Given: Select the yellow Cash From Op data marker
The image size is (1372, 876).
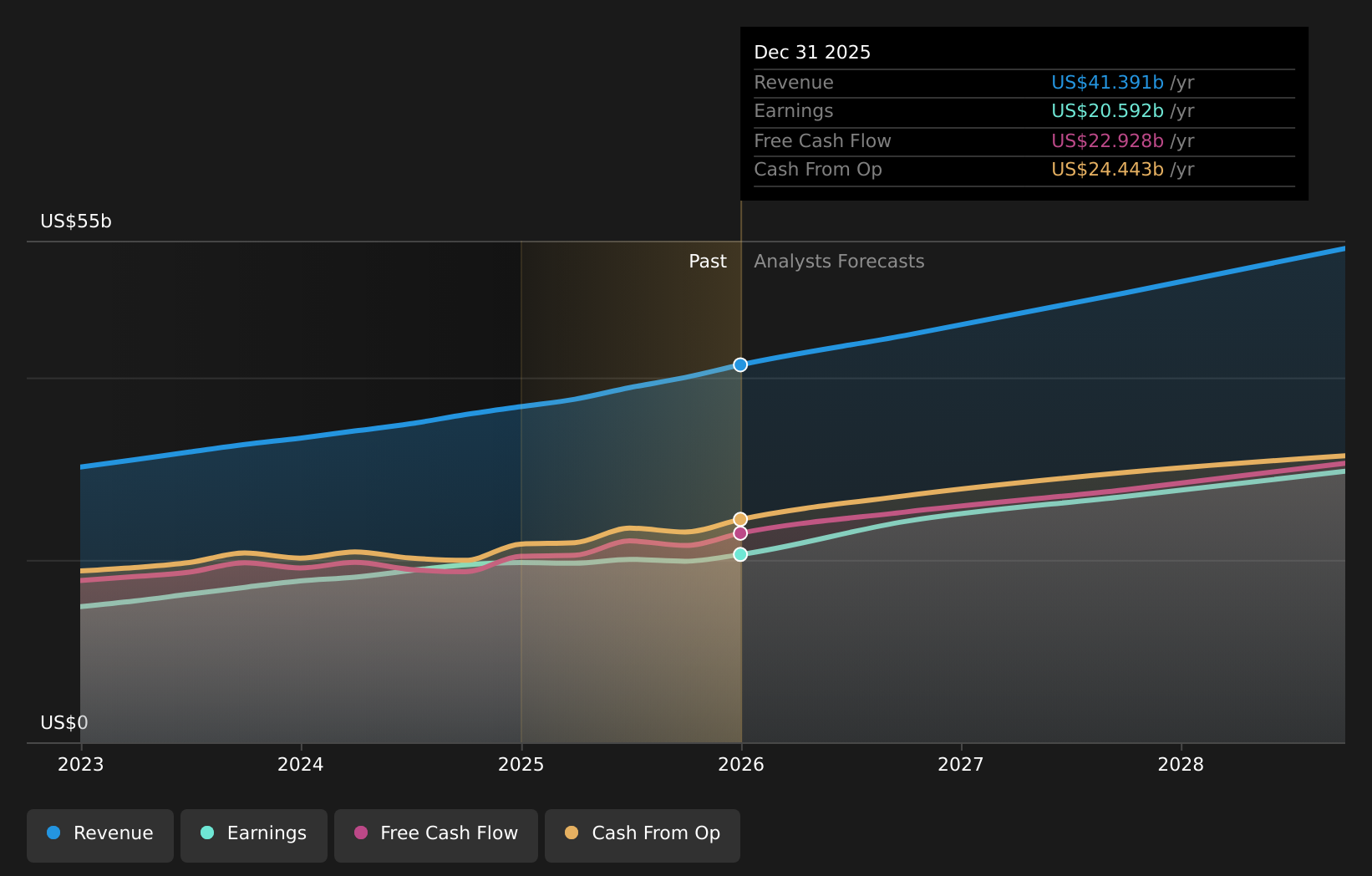Looking at the screenshot, I should (740, 518).
